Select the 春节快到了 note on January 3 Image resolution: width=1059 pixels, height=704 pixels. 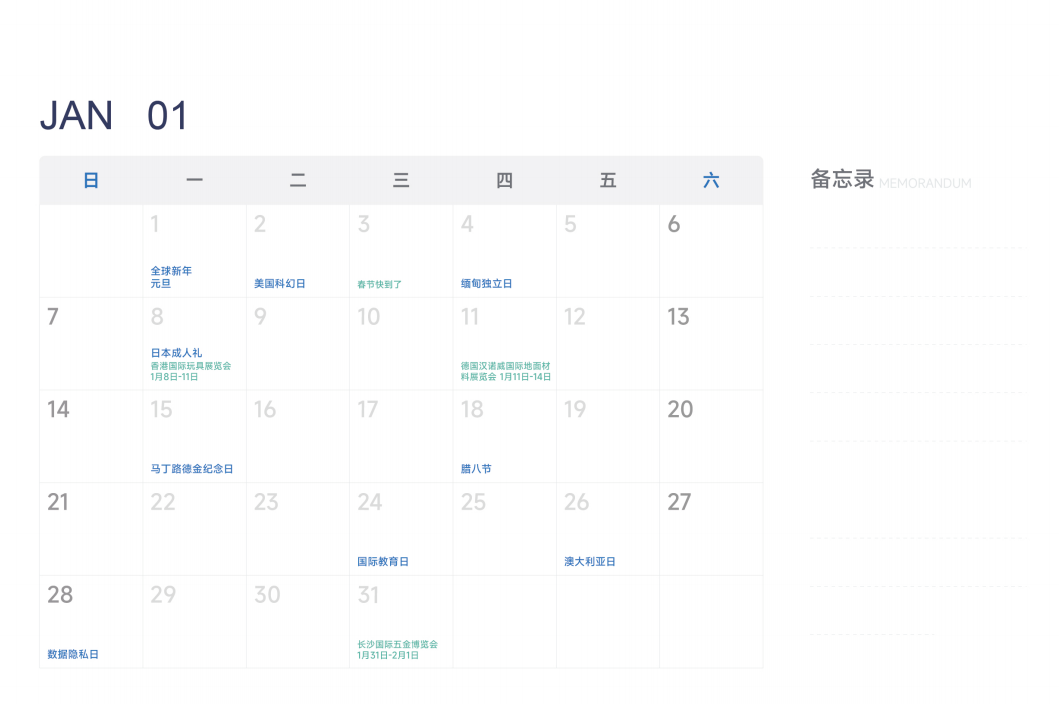[380, 285]
